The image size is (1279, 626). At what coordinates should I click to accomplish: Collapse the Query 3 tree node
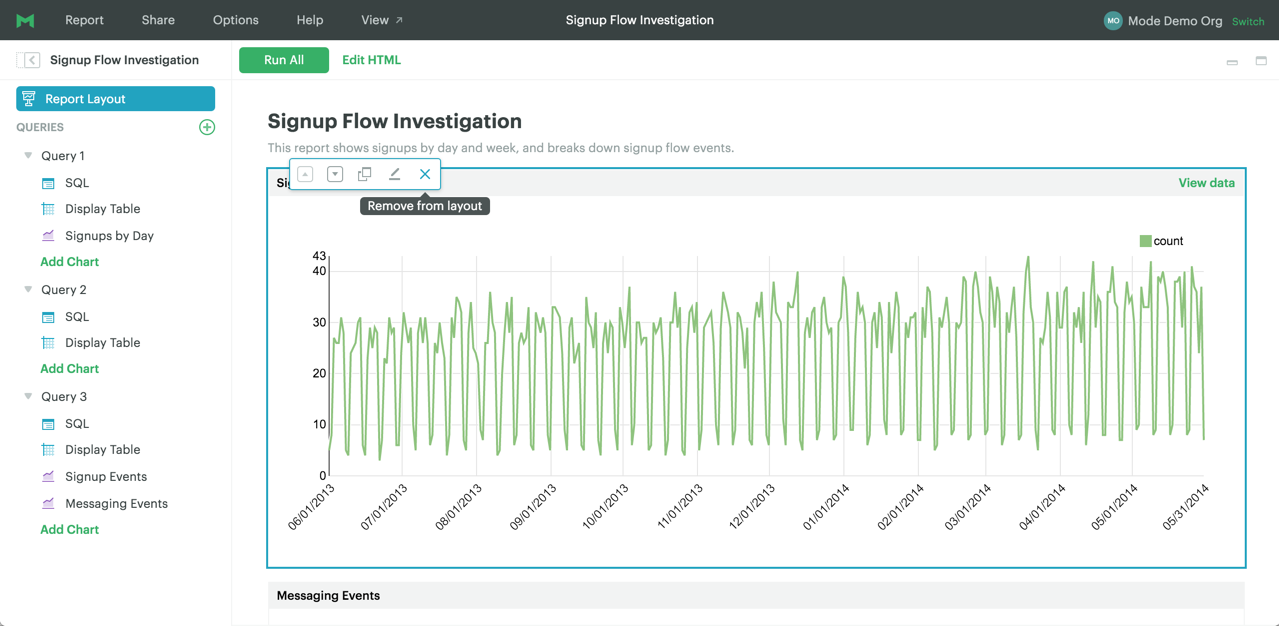(x=28, y=397)
